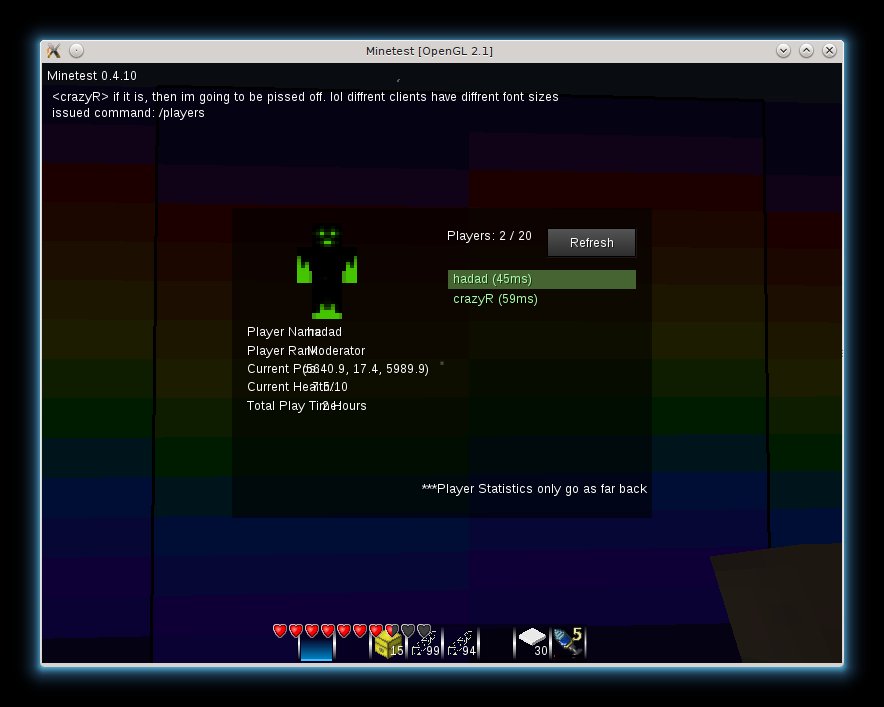
Task: Select the hotbar item with count 94
Action: [461, 644]
